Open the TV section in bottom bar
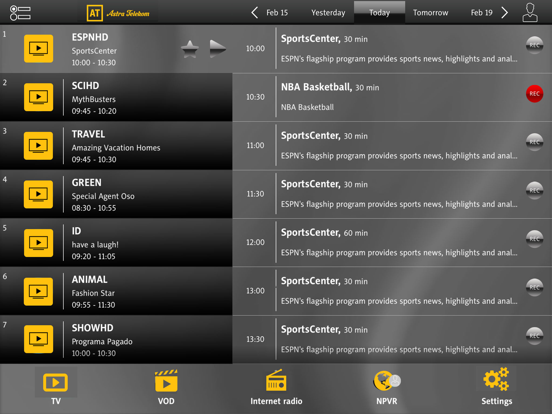Screen dimensions: 552x414 [56, 387]
